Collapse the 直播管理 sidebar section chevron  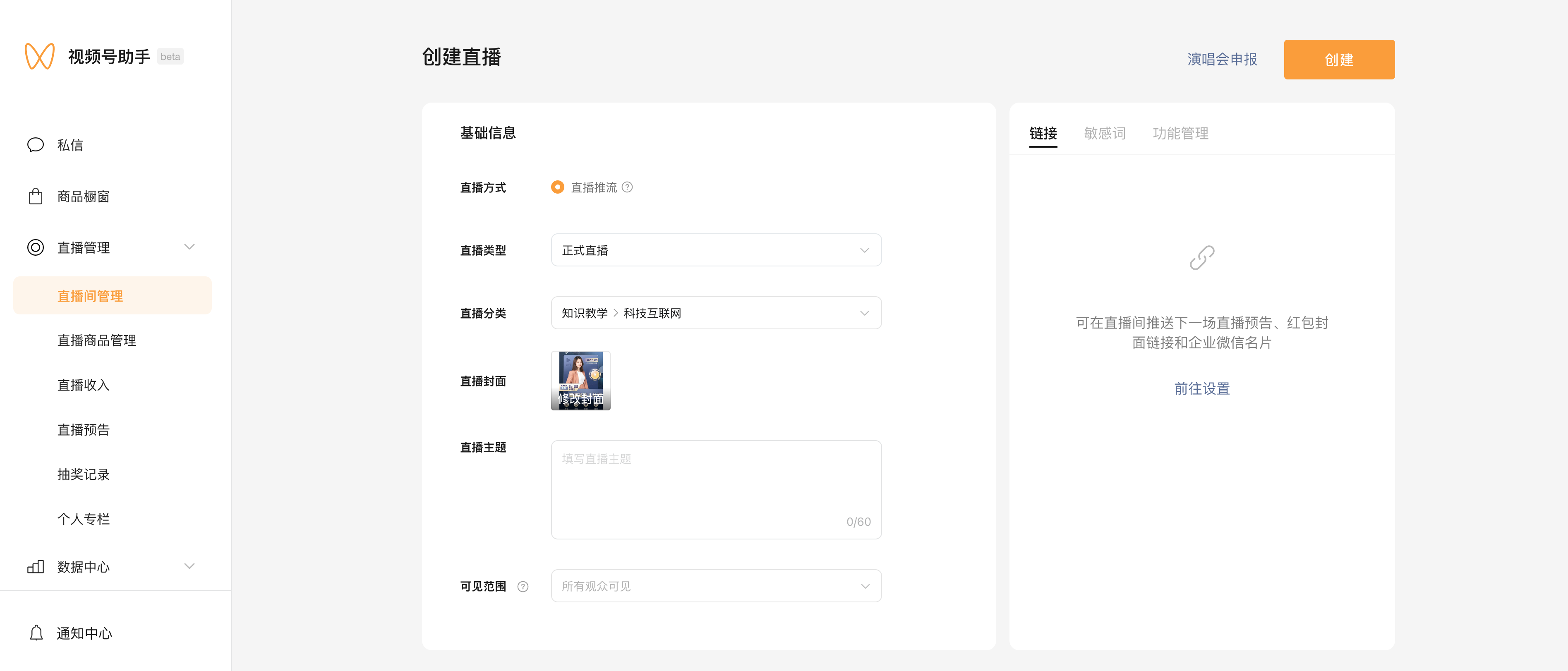pyautogui.click(x=189, y=247)
